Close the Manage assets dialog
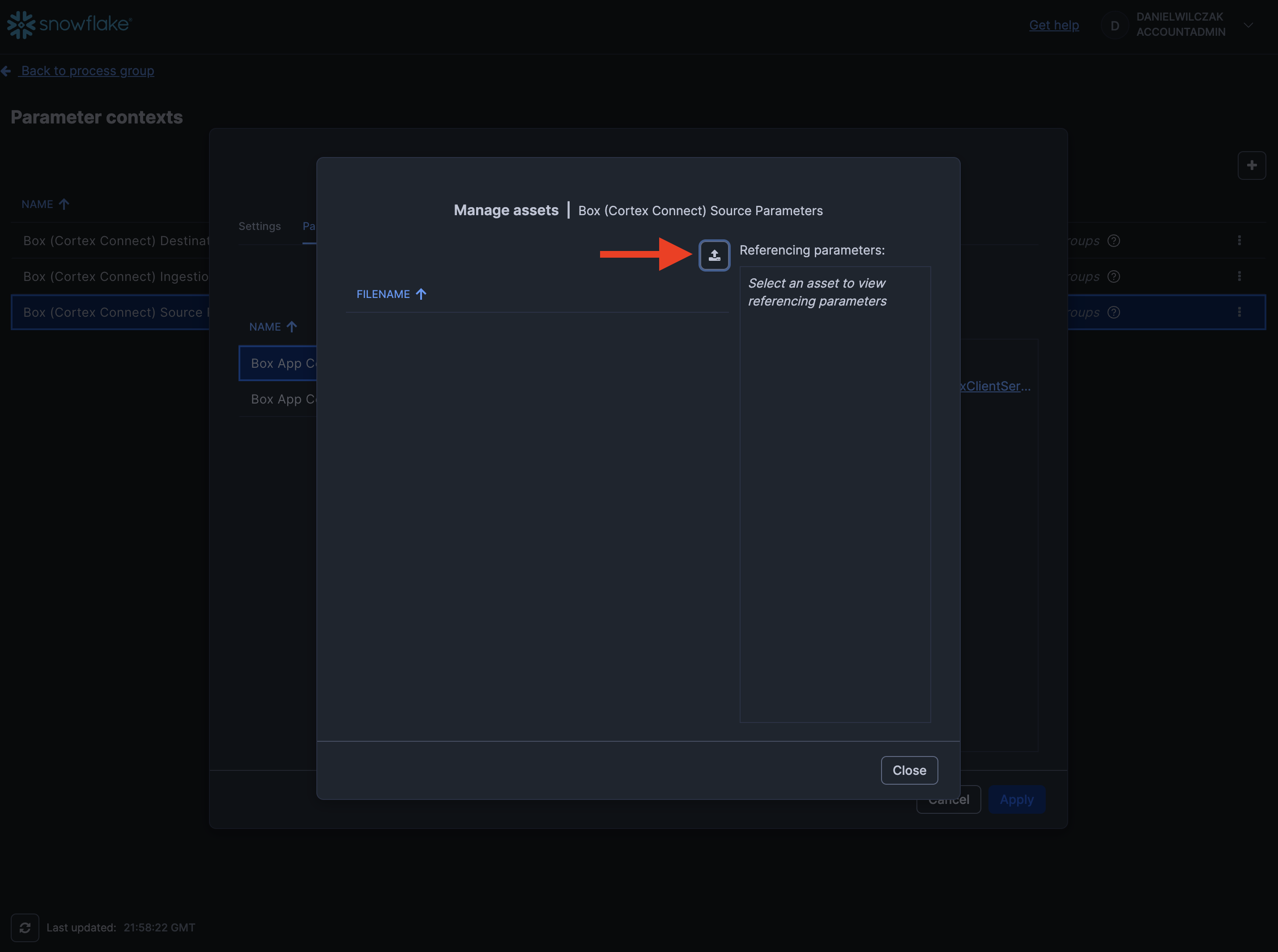 coord(908,770)
